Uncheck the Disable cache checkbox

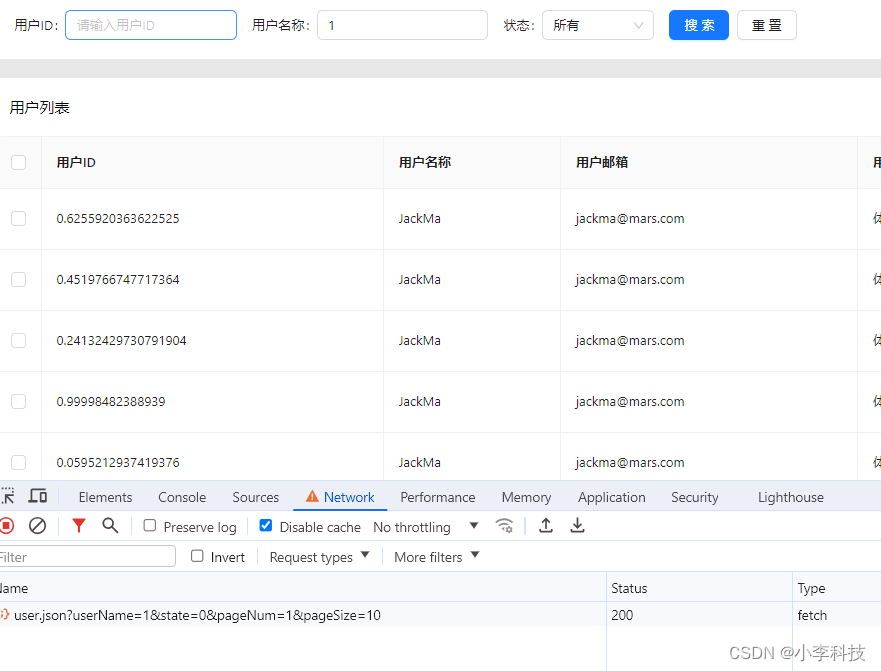pos(266,526)
